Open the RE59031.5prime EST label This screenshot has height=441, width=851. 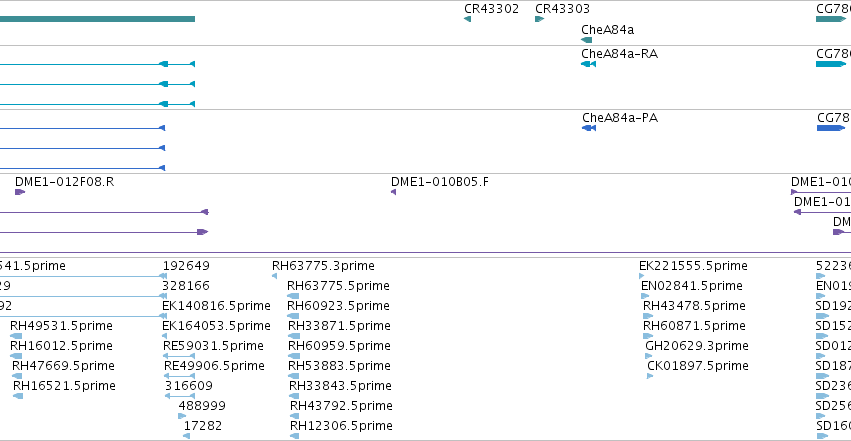[x=213, y=346]
